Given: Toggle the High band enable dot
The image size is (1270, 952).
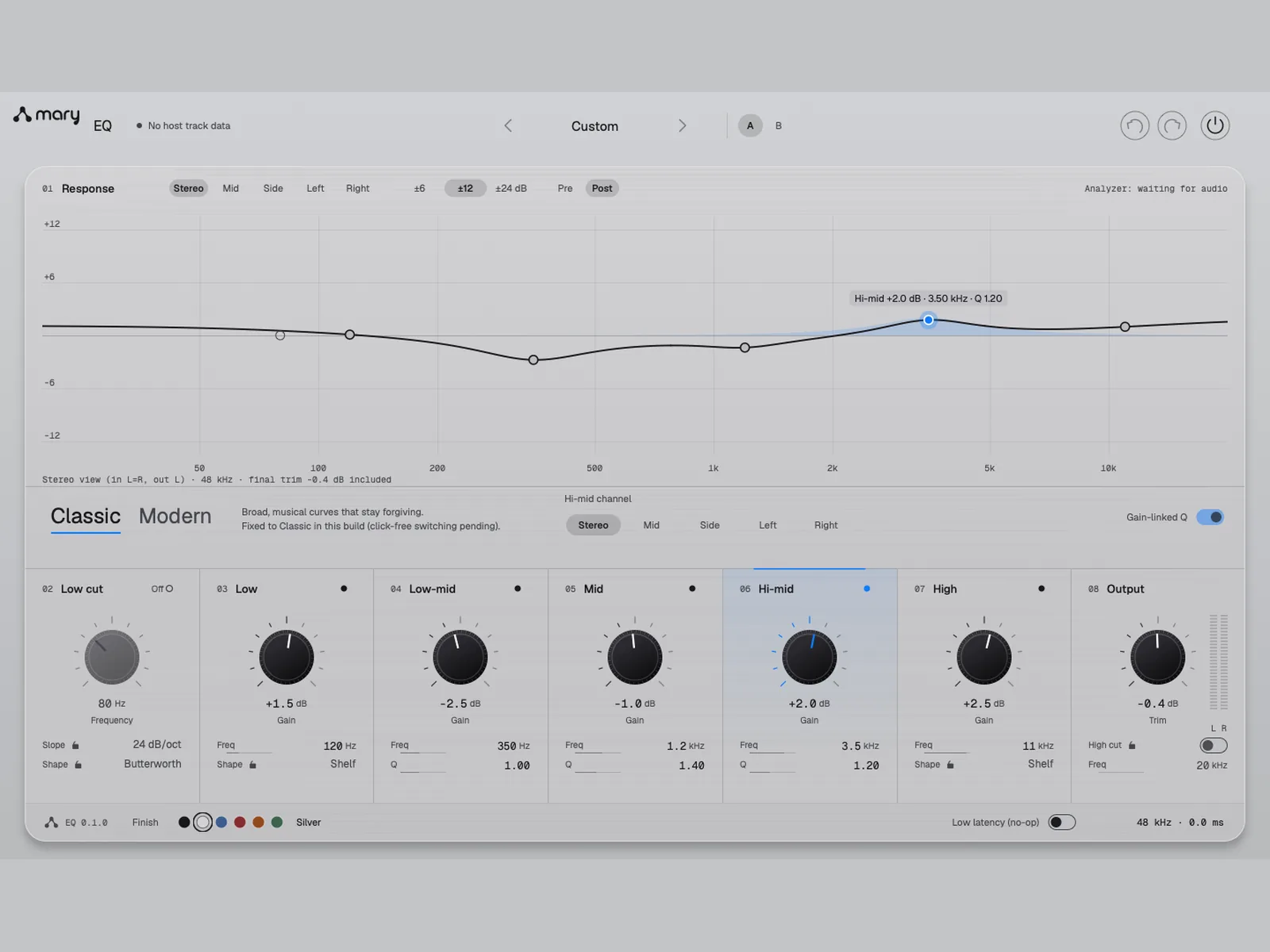Looking at the screenshot, I should click(x=1041, y=589).
